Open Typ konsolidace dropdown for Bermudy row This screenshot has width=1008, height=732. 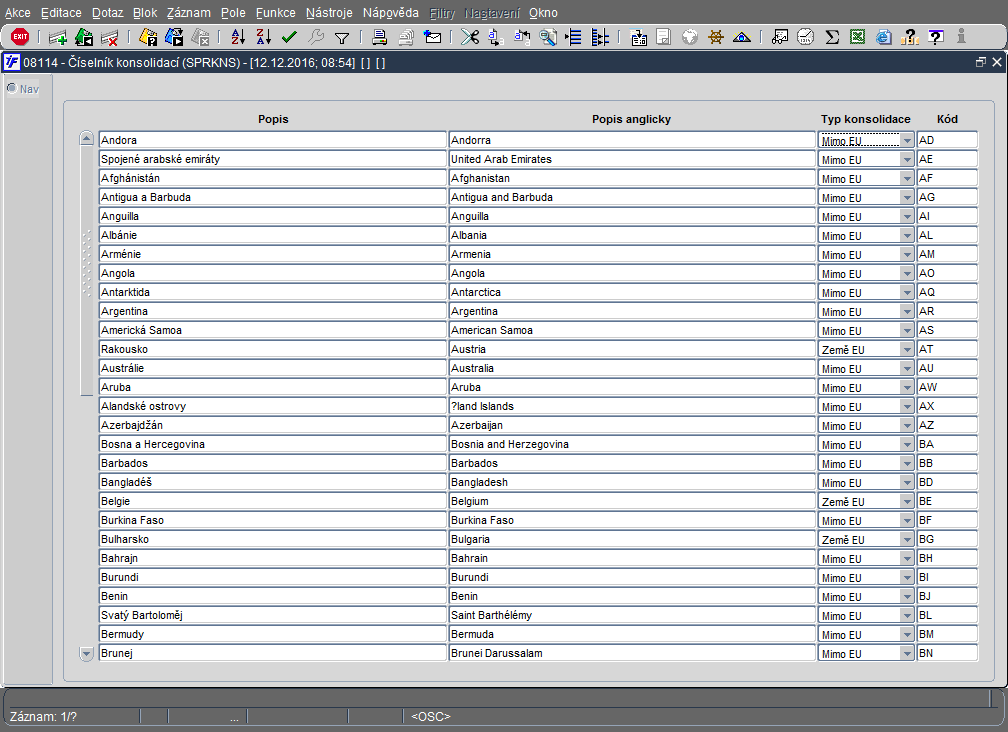coord(906,634)
